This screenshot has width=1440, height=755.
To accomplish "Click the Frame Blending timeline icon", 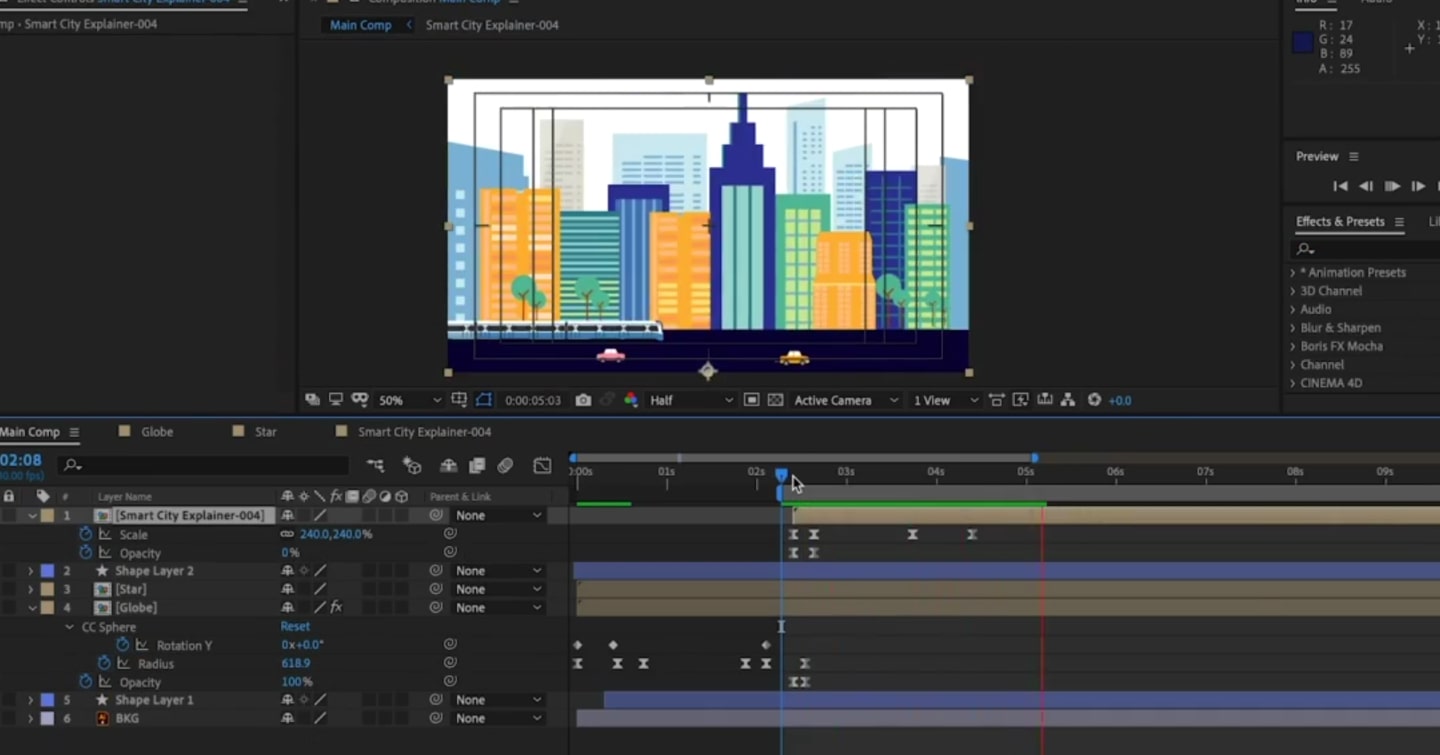I will pos(477,465).
